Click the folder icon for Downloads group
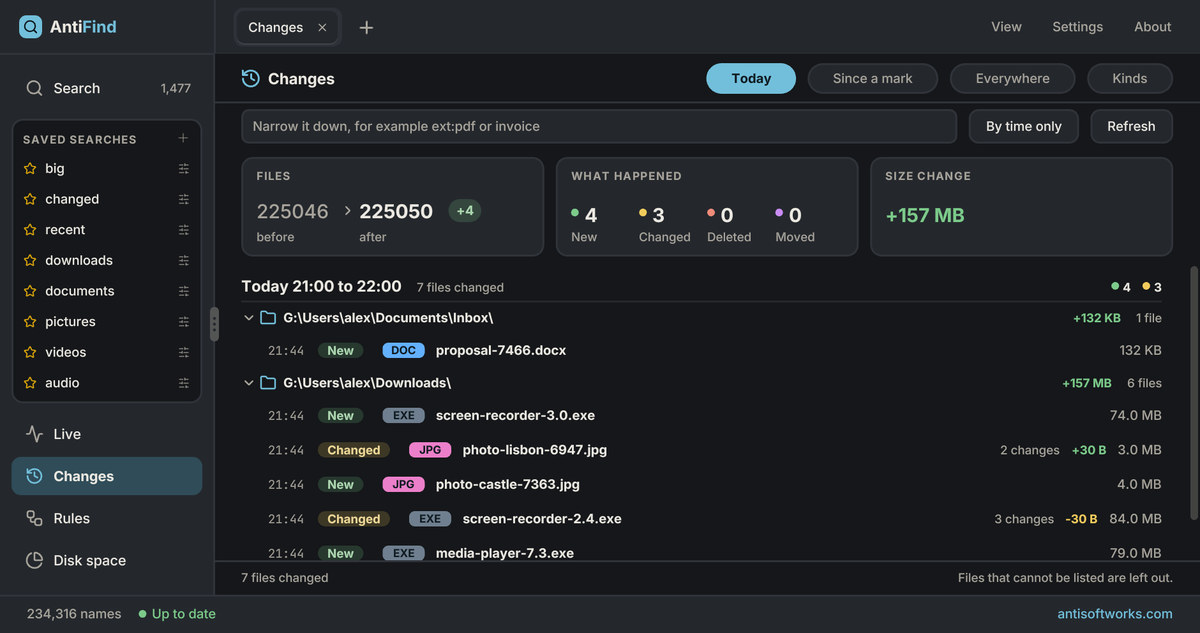The image size is (1200, 633). tap(268, 383)
